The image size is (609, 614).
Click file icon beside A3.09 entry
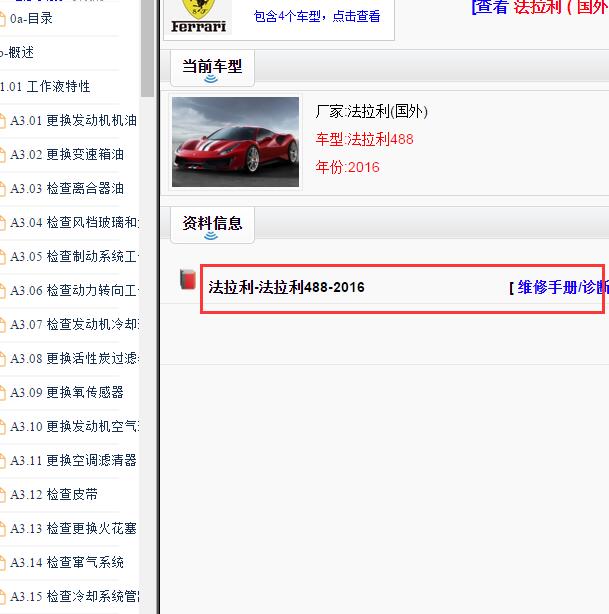2,393
